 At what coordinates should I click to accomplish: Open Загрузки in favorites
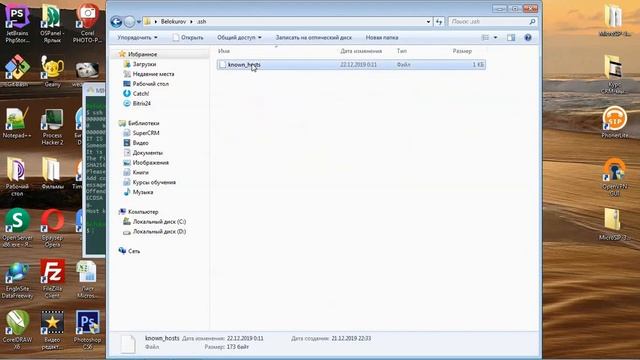click(x=144, y=64)
